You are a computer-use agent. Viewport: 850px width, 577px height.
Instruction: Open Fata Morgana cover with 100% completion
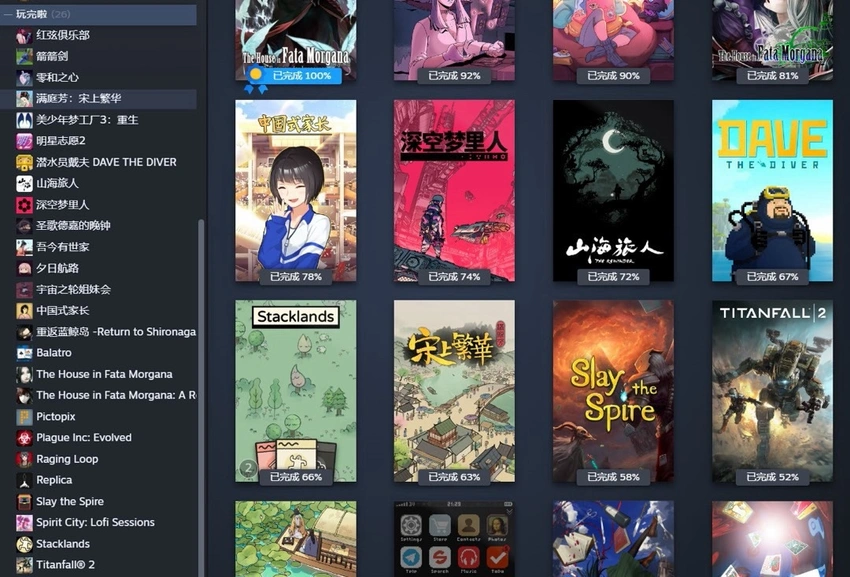(296, 38)
